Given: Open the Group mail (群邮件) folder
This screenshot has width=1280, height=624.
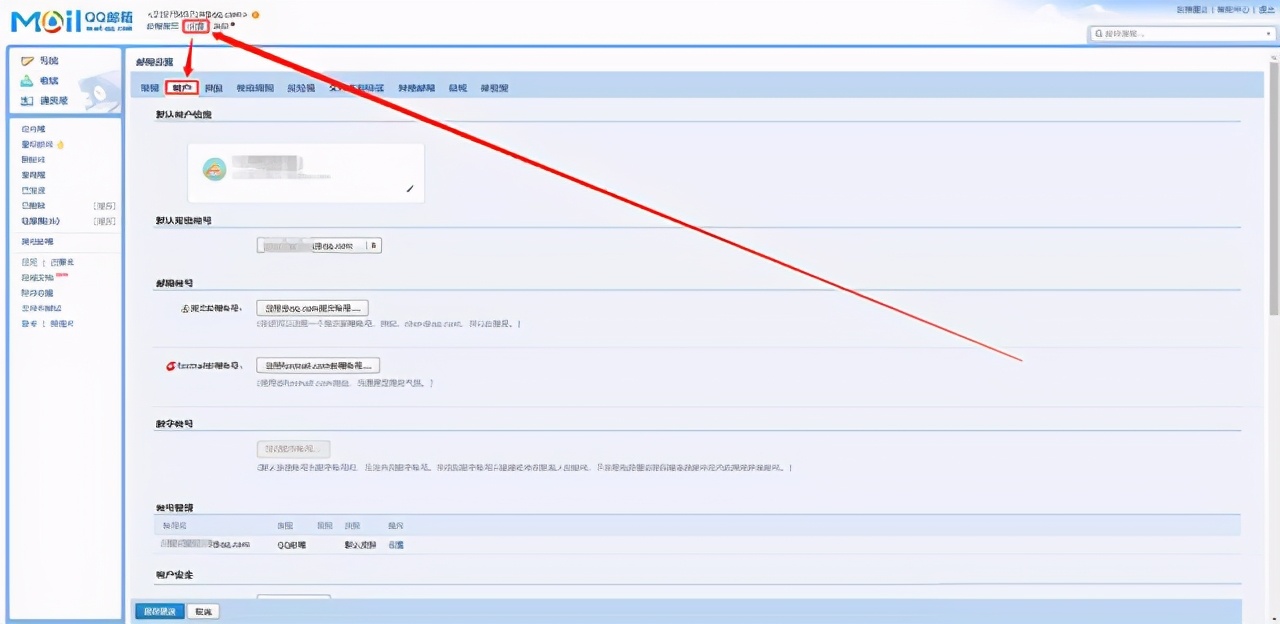Looking at the screenshot, I should (x=33, y=160).
